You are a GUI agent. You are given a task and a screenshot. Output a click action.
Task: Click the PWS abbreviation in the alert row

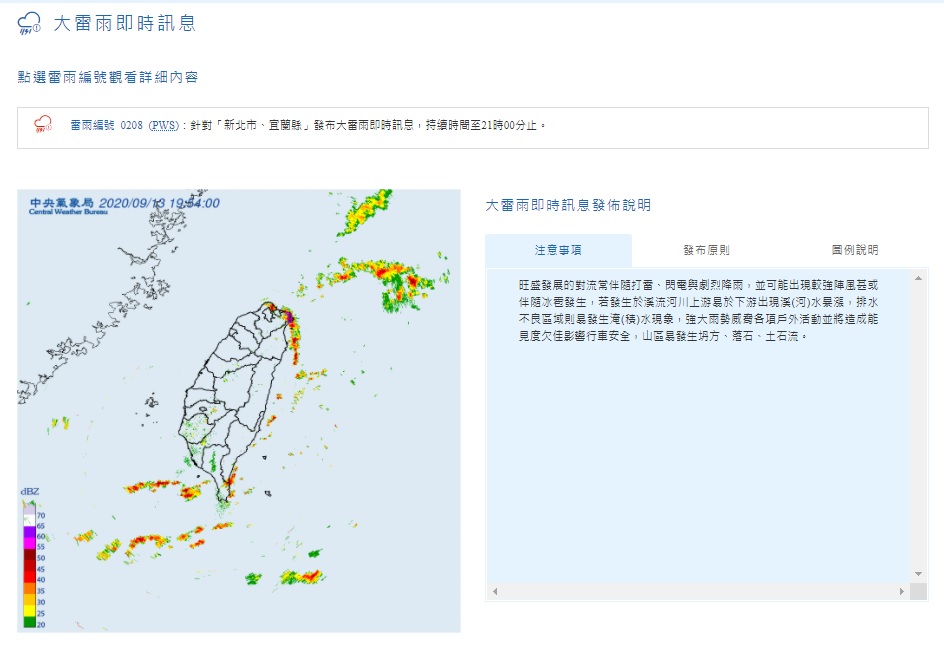tap(163, 126)
